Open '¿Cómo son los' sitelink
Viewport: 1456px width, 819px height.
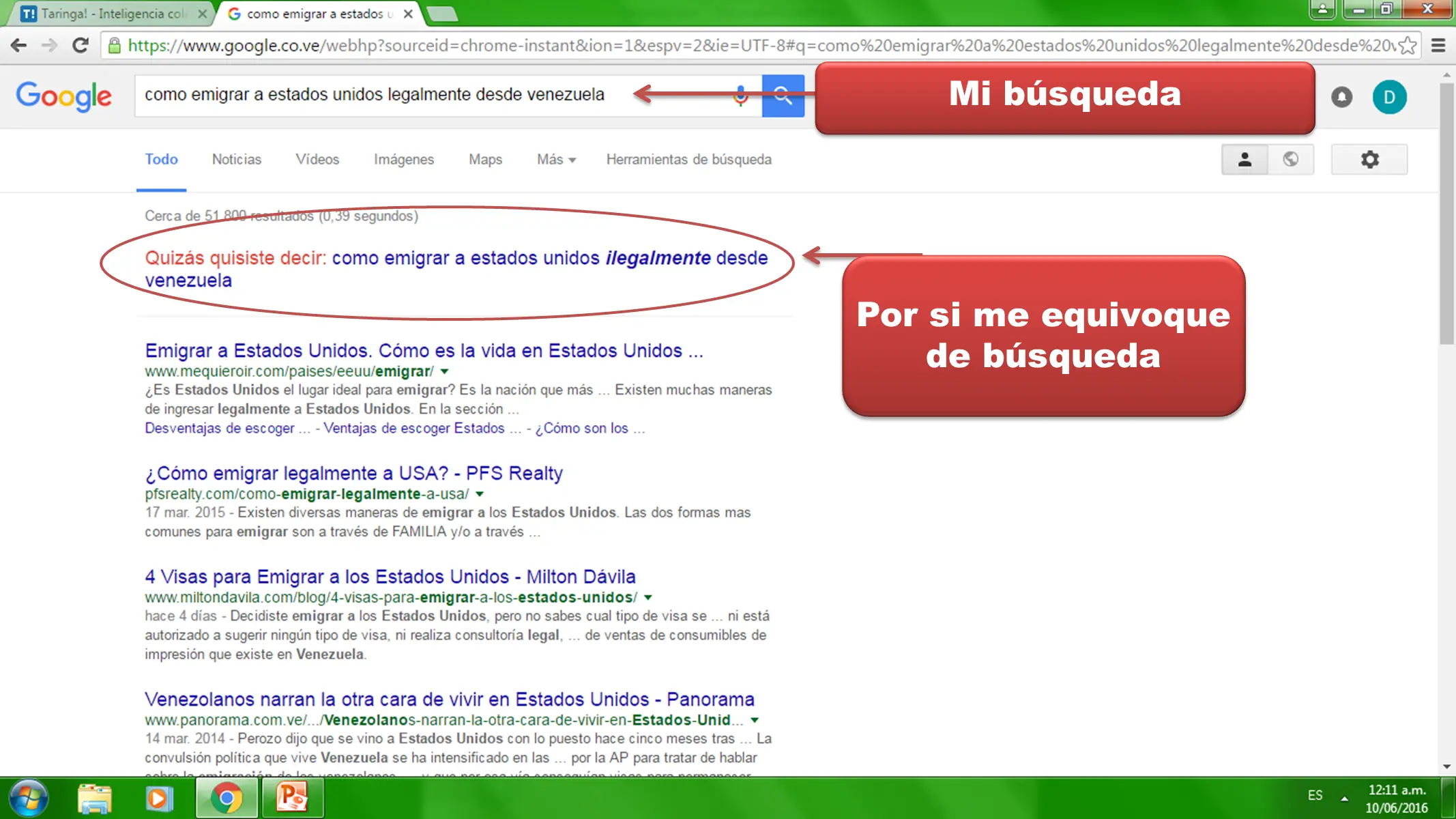(590, 428)
